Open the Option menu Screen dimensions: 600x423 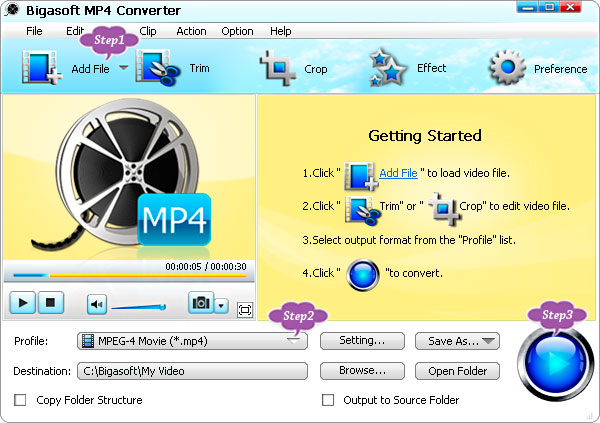(237, 31)
